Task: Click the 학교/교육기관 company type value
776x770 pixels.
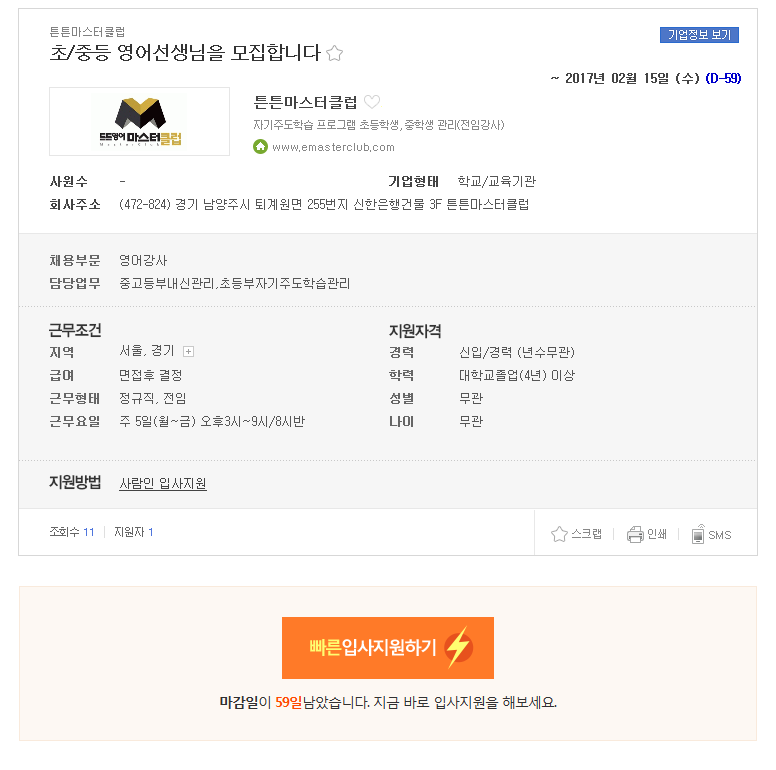Action: (x=496, y=181)
